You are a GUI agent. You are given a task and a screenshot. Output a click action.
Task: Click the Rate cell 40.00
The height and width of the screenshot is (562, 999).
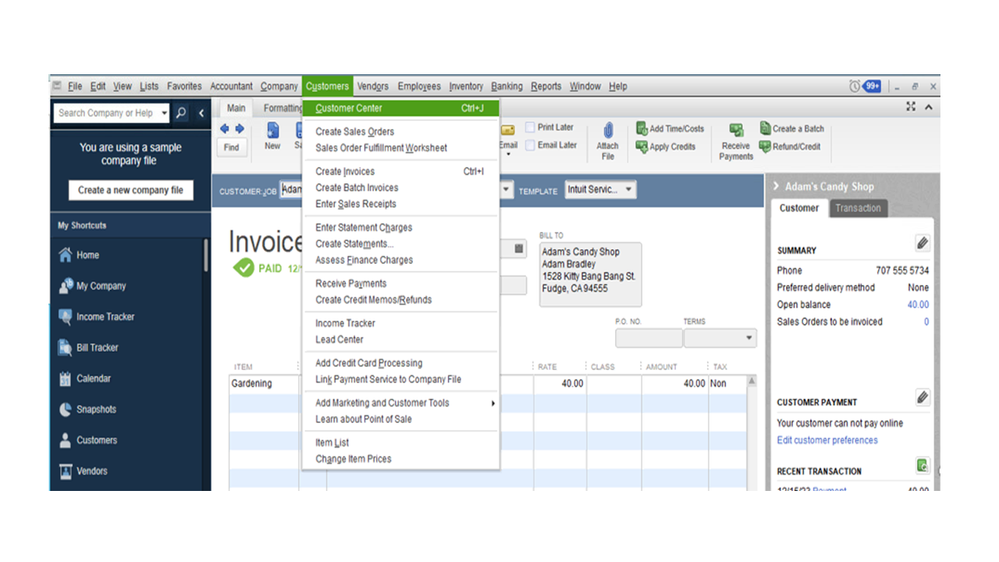coord(559,384)
